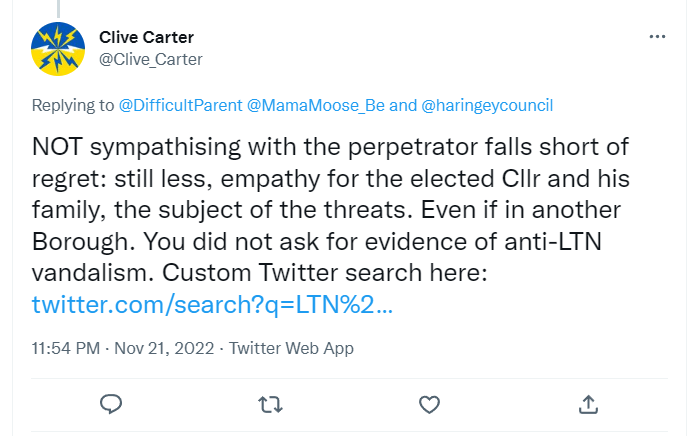Open the @Clive_Carter handle link

[151, 59]
